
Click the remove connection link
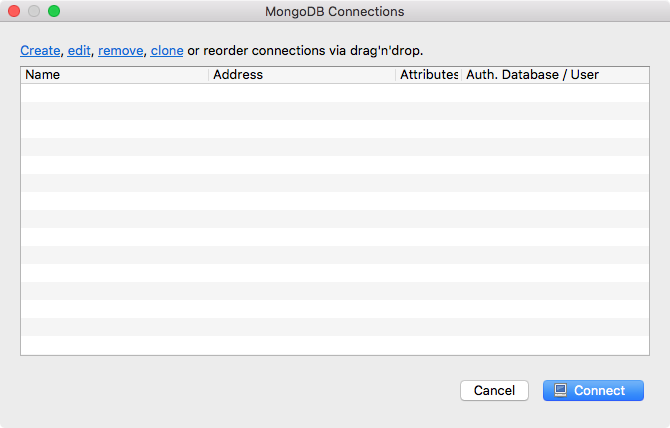[120, 50]
